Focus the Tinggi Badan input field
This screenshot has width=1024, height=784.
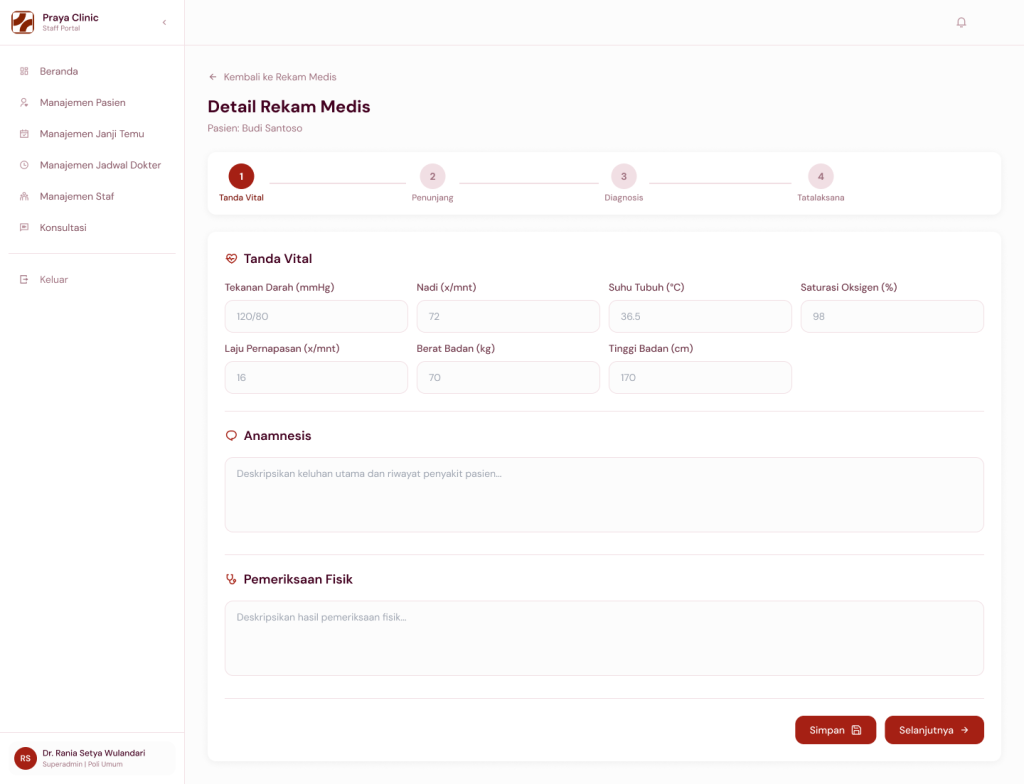[x=700, y=378]
